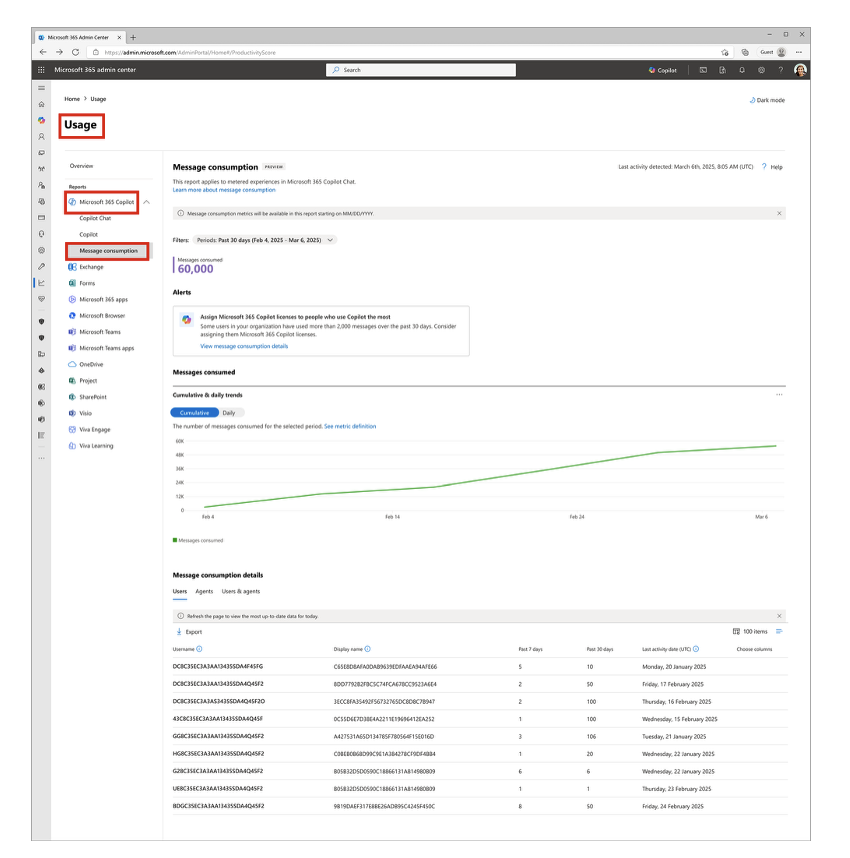Collapse the Microsoft 365 Copilot section chevron
Image resolution: width=850 pixels, height=858 pixels.
(x=147, y=202)
